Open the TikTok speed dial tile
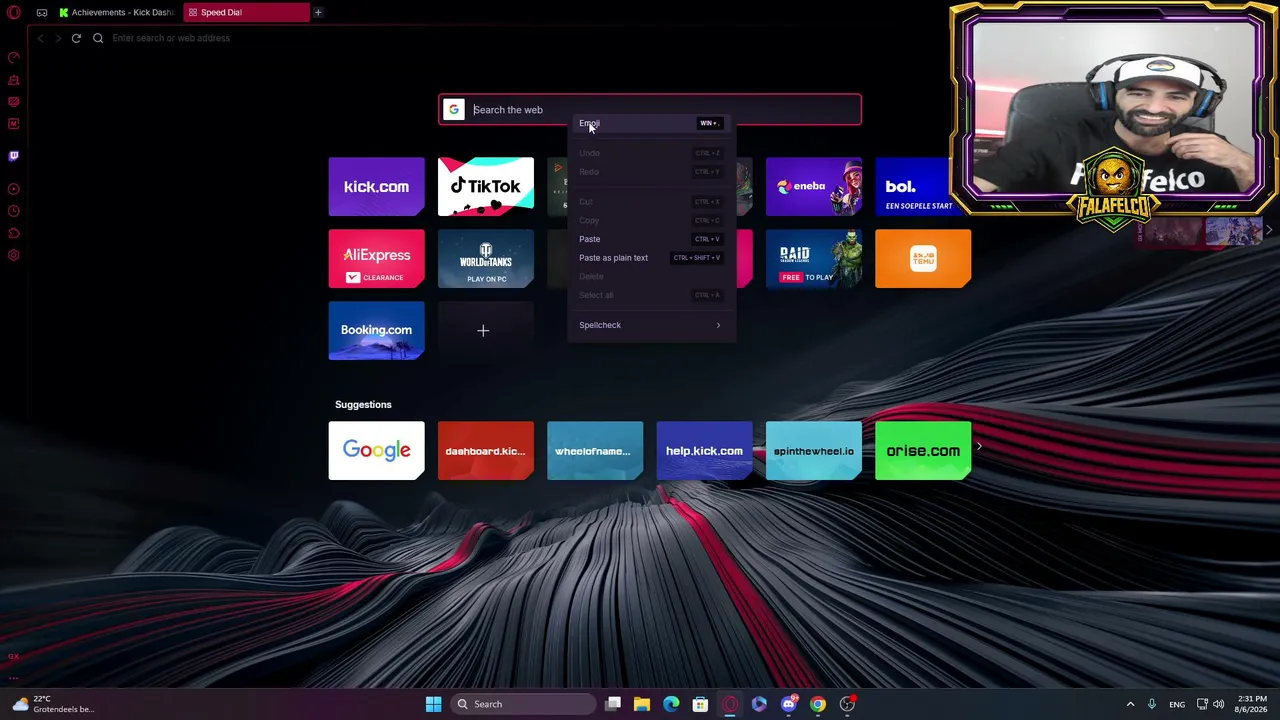The image size is (1280, 720). coord(486,186)
